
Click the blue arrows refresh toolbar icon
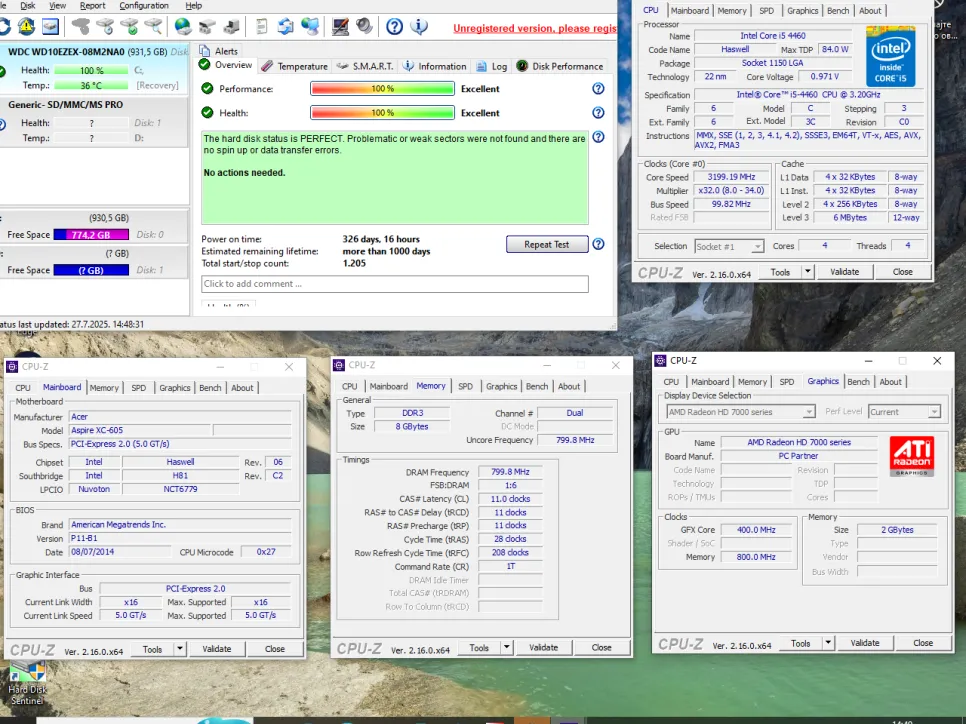pyautogui.click(x=285, y=26)
